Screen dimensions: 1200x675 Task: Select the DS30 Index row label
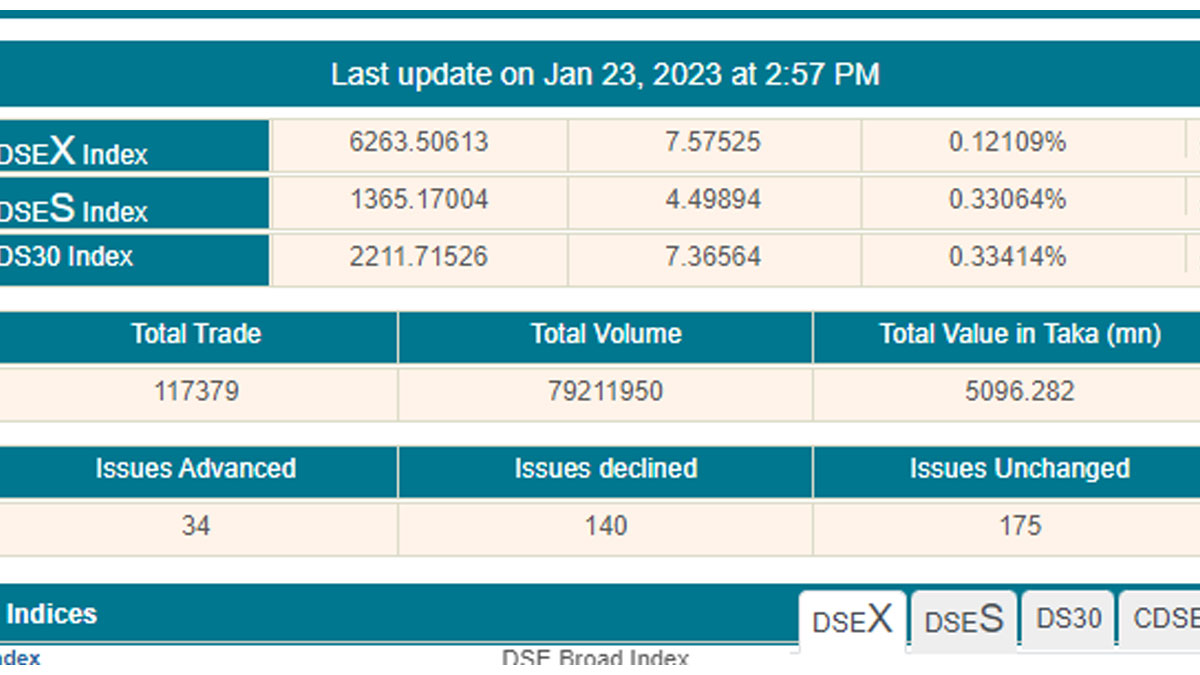click(x=68, y=257)
